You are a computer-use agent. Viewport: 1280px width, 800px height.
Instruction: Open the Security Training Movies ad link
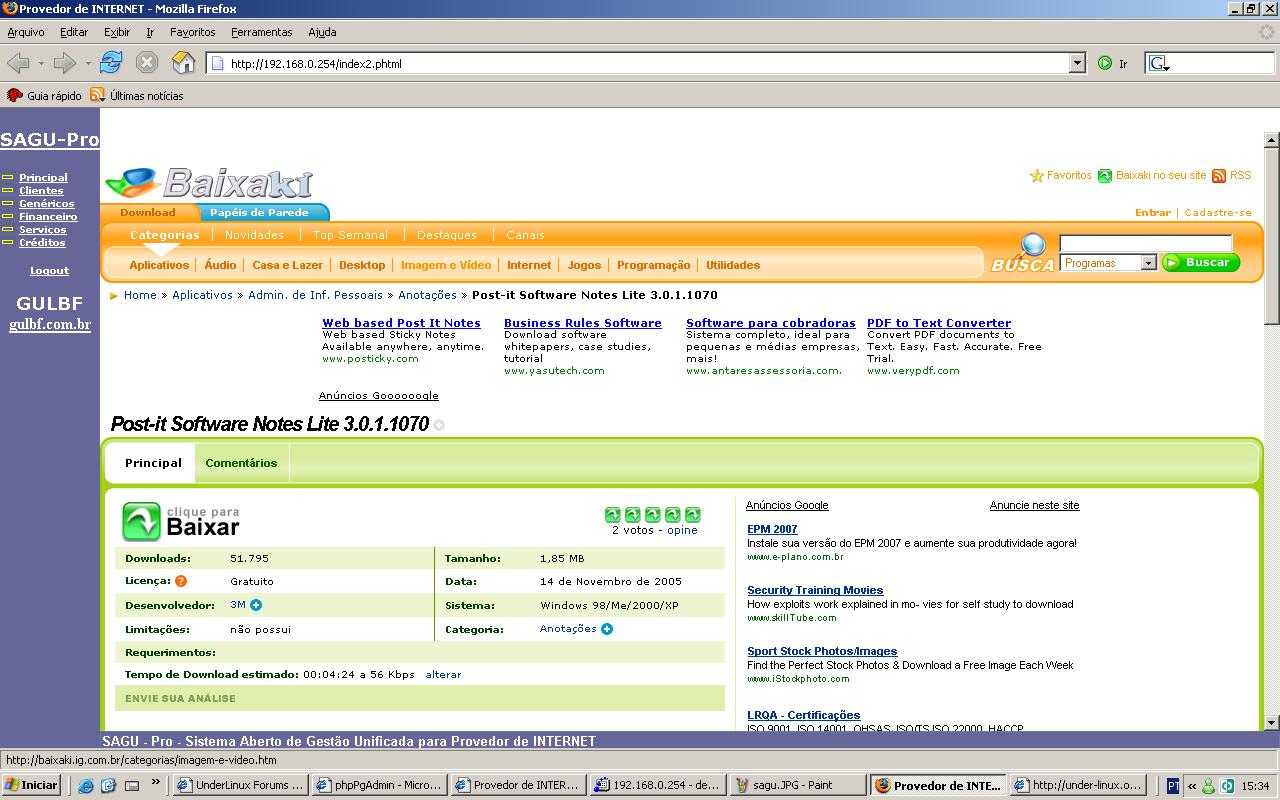[x=815, y=590]
